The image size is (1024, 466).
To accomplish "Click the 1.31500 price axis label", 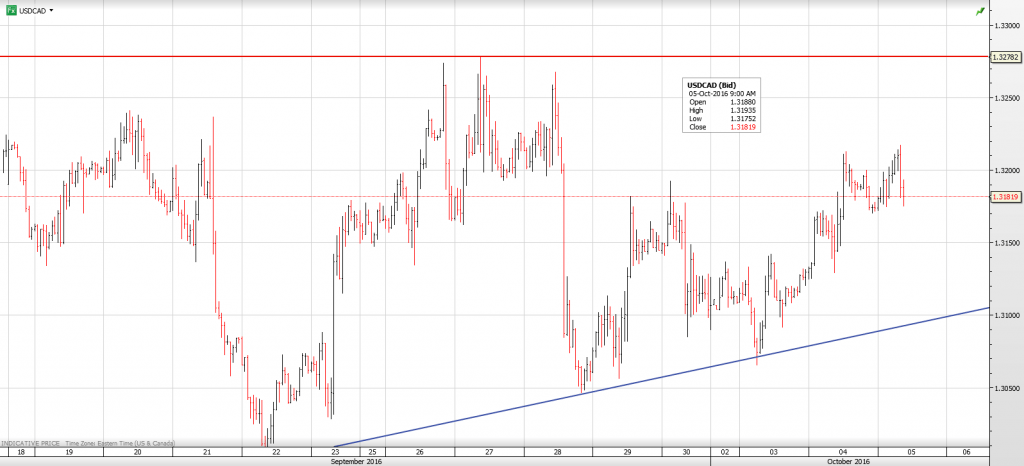I will click(x=1006, y=243).
